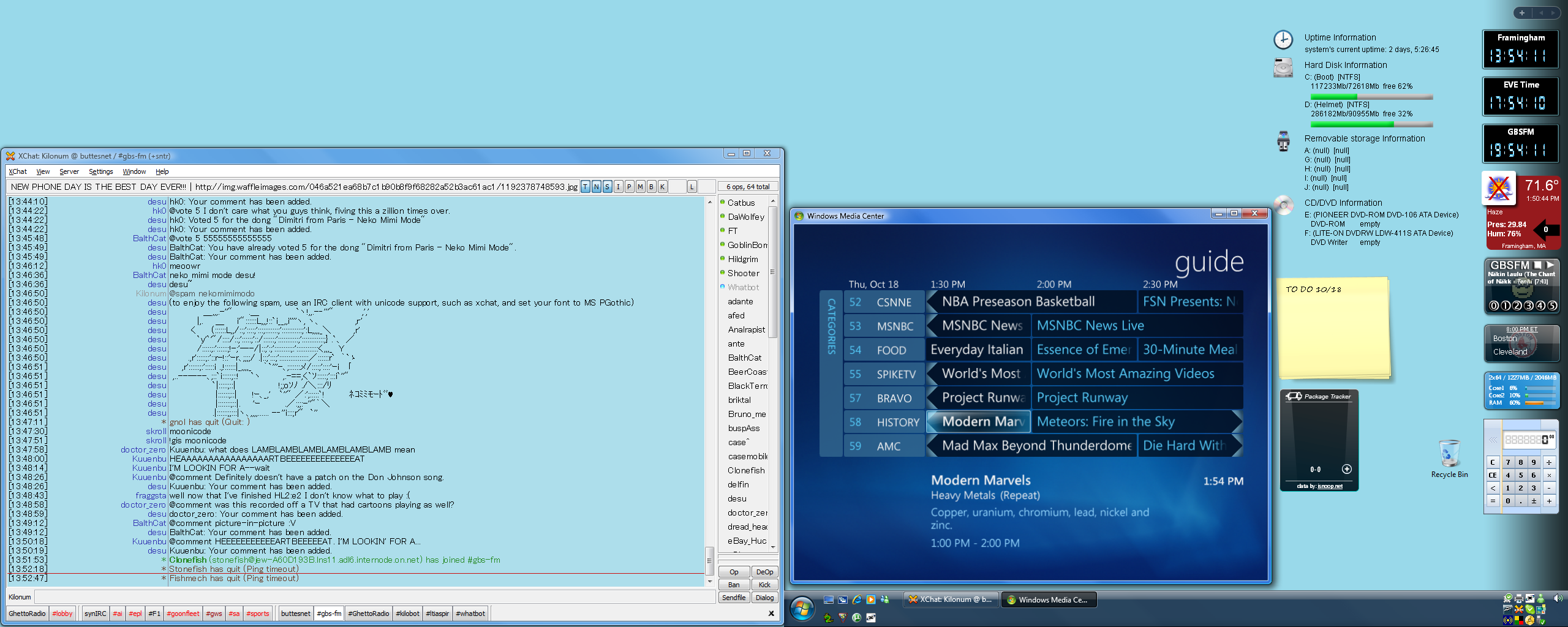This screenshot has height=627, width=1568.
Task: Open the Settings menu in XChat
Action: (x=100, y=171)
